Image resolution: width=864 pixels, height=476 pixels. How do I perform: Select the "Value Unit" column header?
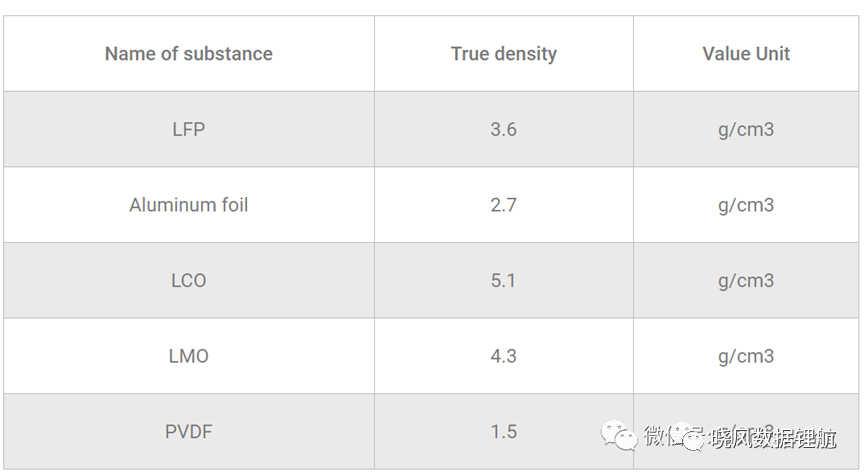[x=746, y=54]
